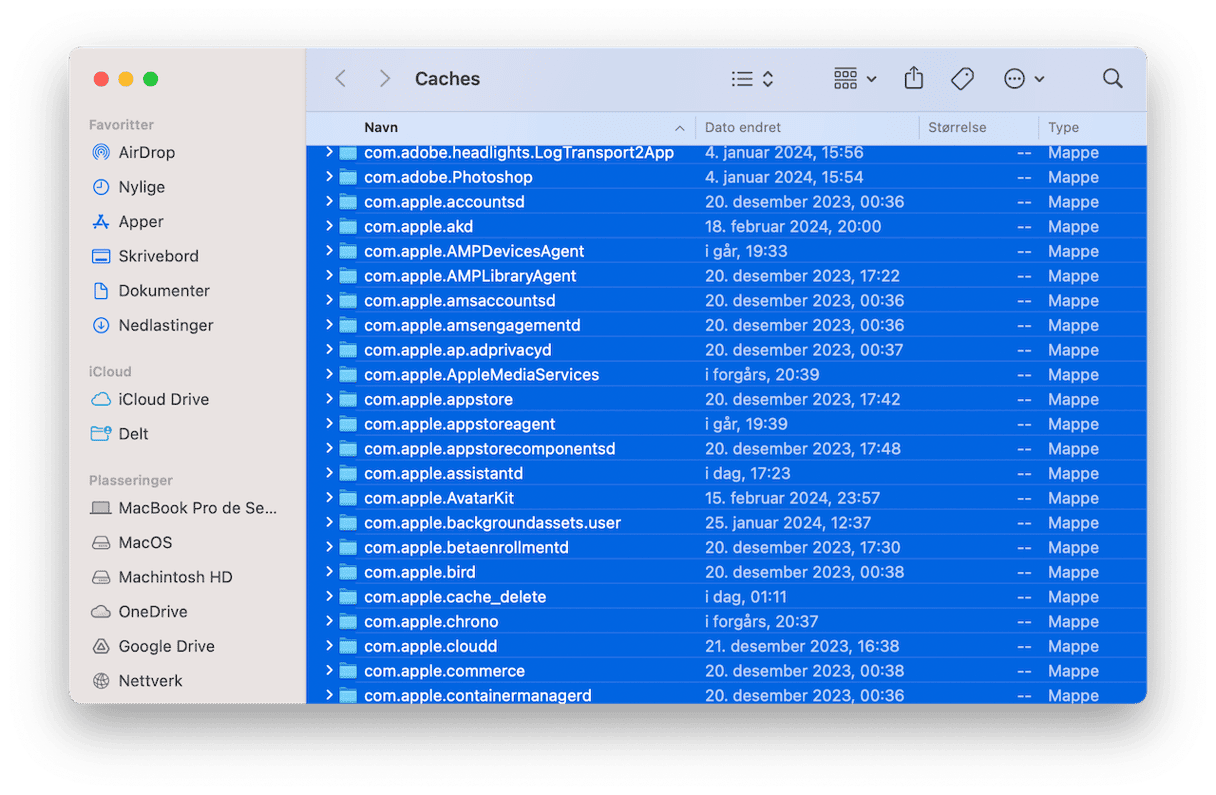Click the com.apple.amsaccountsd folder icon
The image size is (1216, 795).
348,301
